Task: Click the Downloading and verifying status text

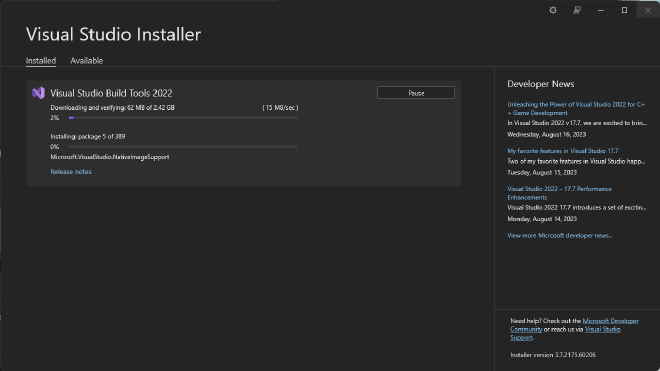Action: 112,108
